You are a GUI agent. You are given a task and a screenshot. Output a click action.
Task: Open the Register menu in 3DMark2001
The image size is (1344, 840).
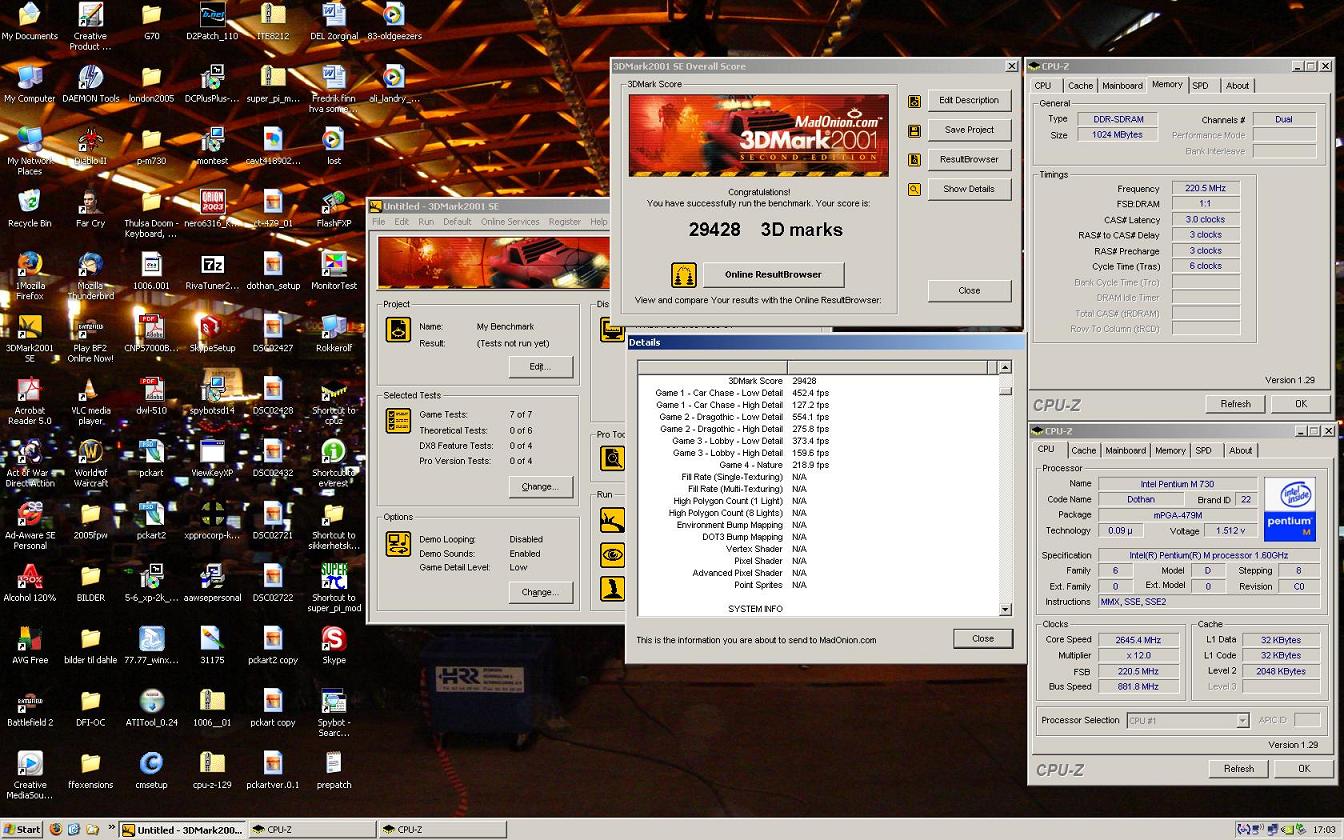pos(564,222)
